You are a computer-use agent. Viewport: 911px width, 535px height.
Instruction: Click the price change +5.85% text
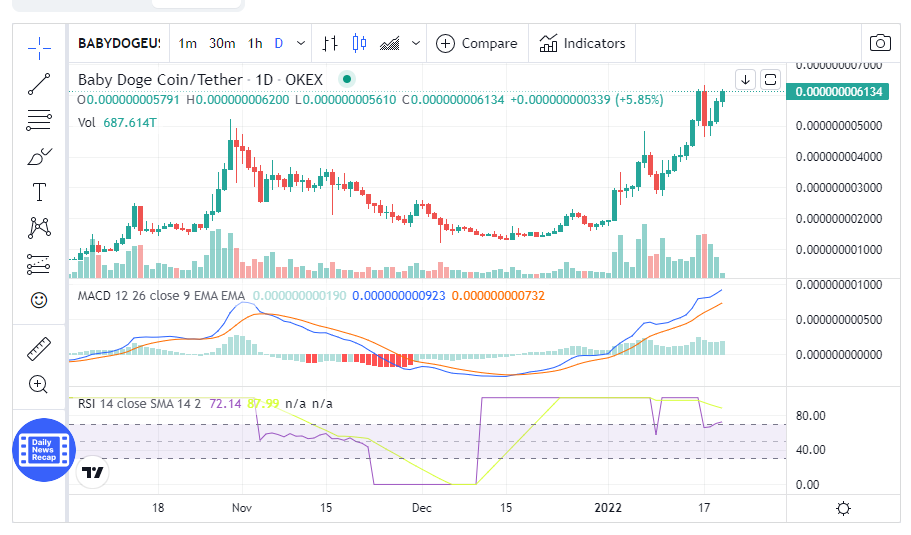click(640, 99)
